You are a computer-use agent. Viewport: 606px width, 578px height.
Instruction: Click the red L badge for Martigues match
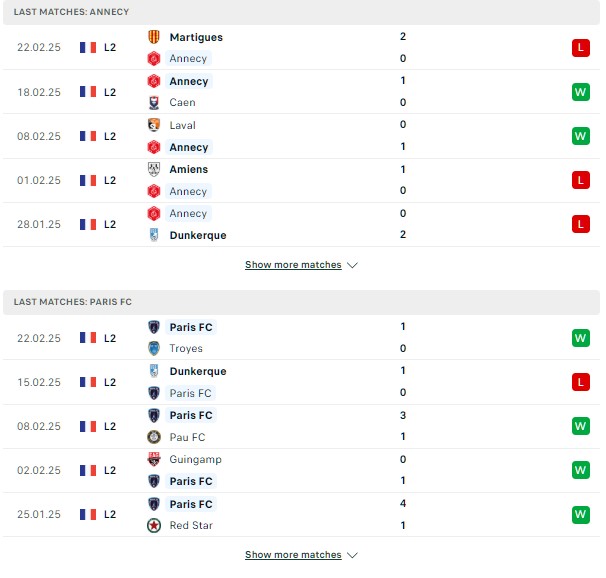tap(581, 48)
